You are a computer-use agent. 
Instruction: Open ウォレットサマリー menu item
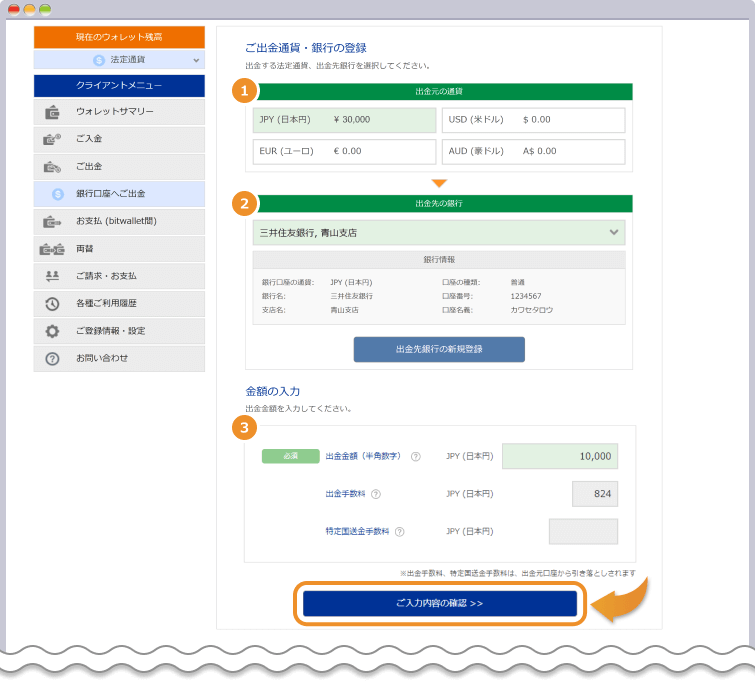click(x=119, y=112)
